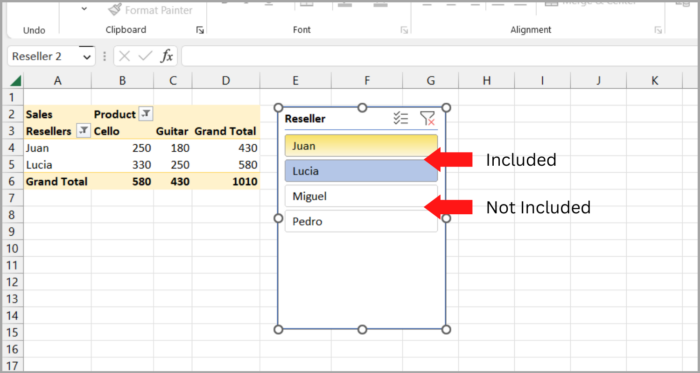Select row 10 header
This screenshot has height=373, width=700.
coord(12,249)
